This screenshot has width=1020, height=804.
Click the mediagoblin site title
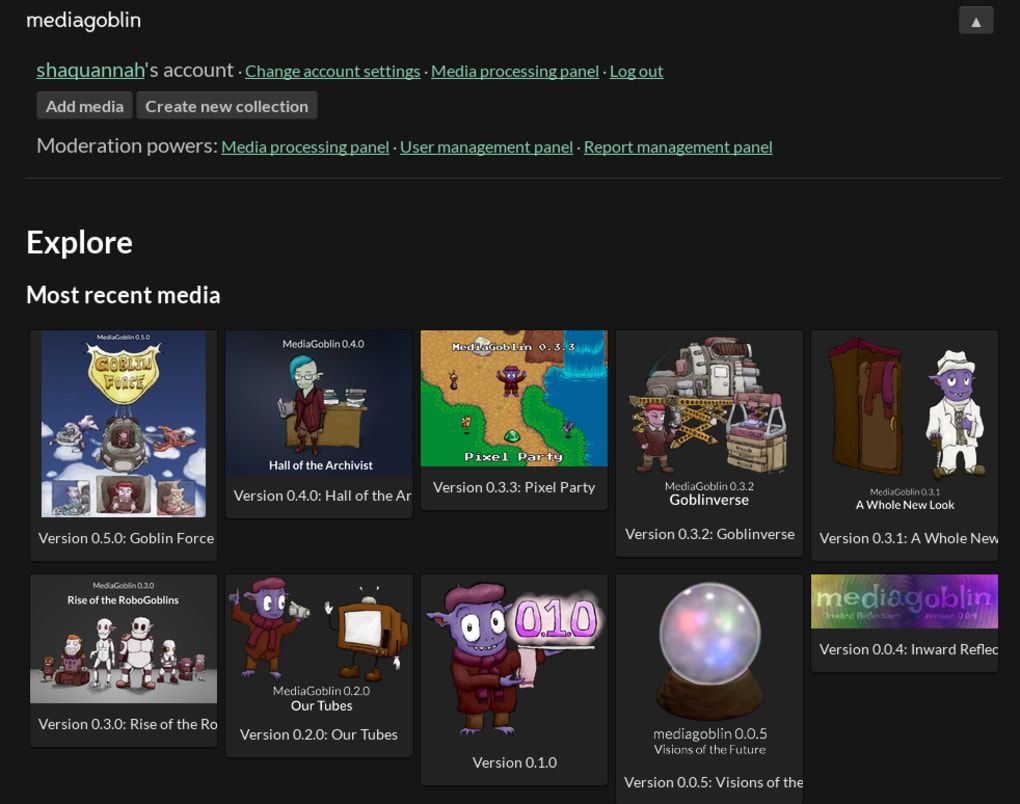[83, 19]
